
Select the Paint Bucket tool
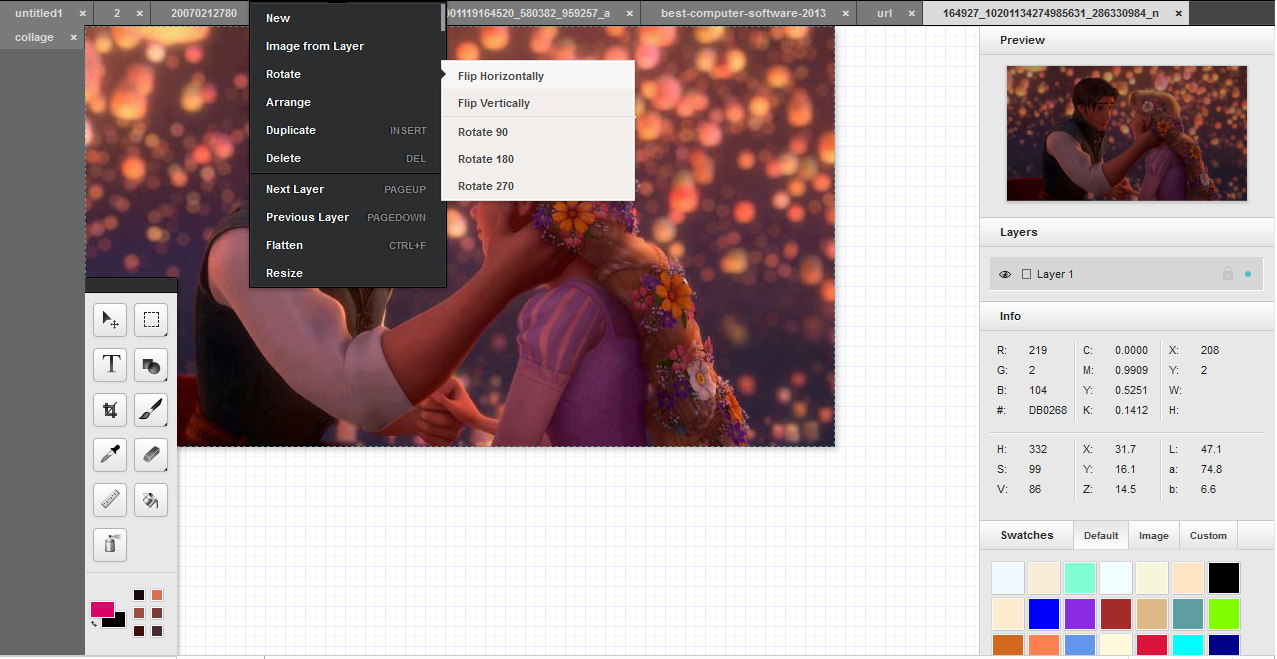(151, 499)
